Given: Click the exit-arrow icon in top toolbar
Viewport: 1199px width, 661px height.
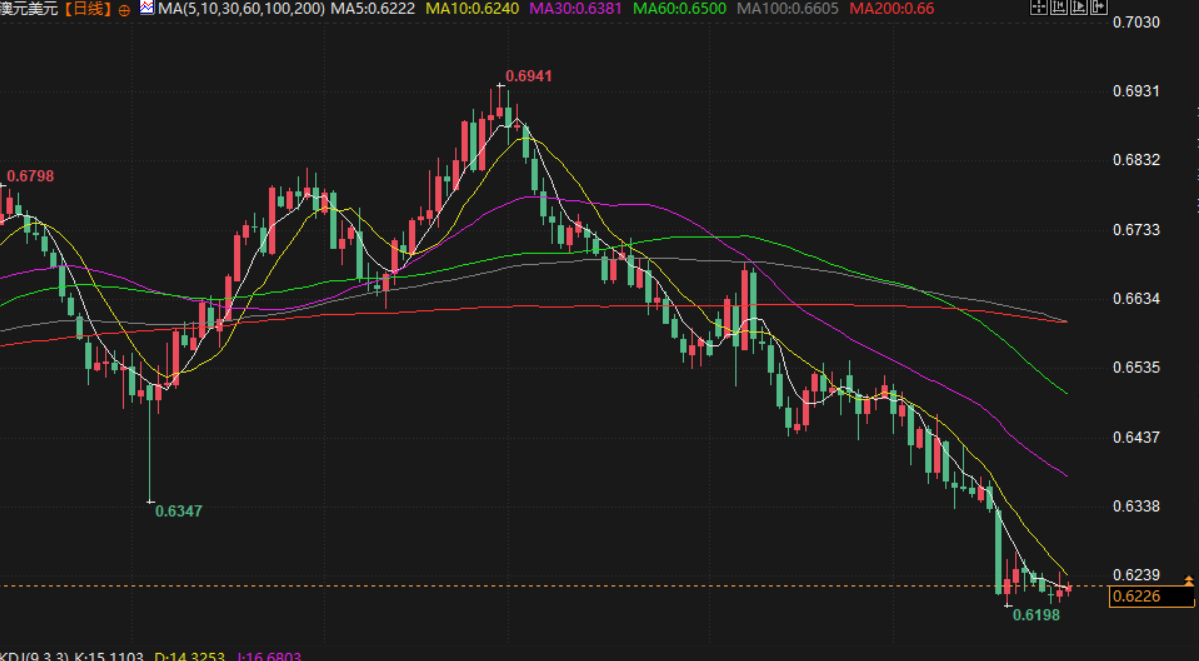Looking at the screenshot, I should coord(1098,8).
